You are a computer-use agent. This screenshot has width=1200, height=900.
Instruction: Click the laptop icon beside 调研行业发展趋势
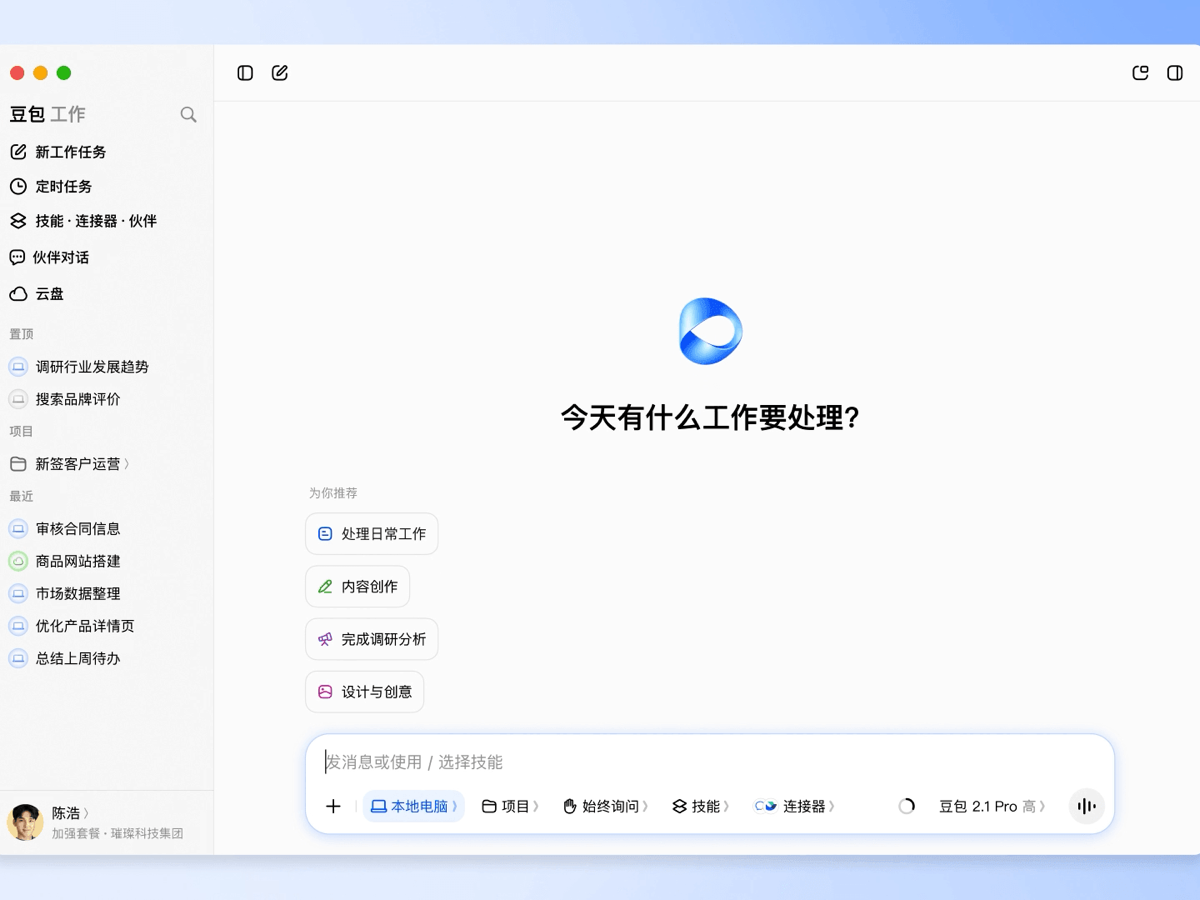pyautogui.click(x=18, y=367)
